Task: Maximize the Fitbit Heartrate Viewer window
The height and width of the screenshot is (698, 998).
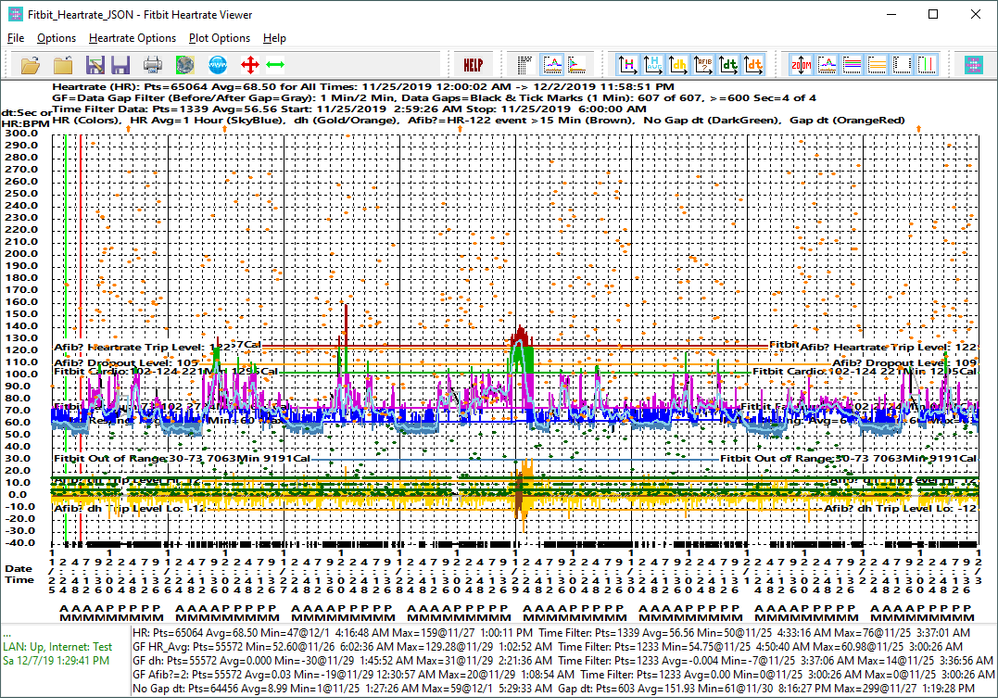Action: pyautogui.click(x=932, y=14)
